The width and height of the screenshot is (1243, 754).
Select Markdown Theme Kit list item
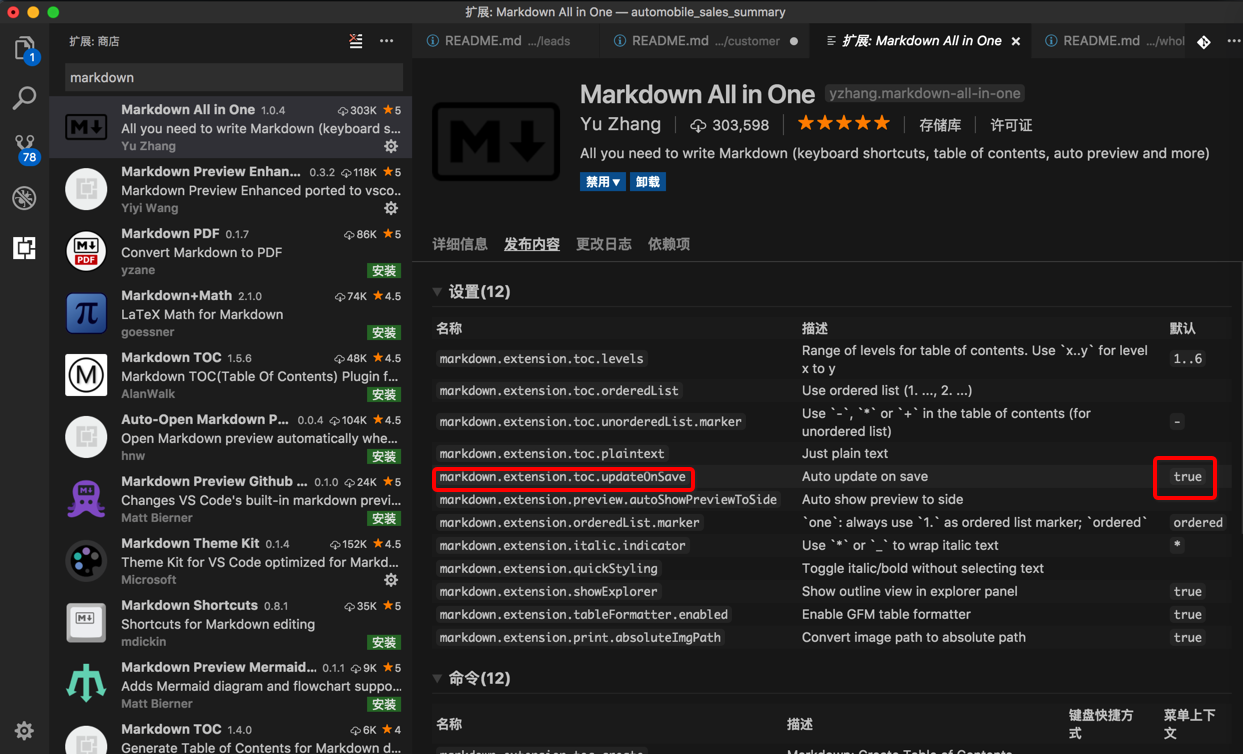click(x=231, y=561)
